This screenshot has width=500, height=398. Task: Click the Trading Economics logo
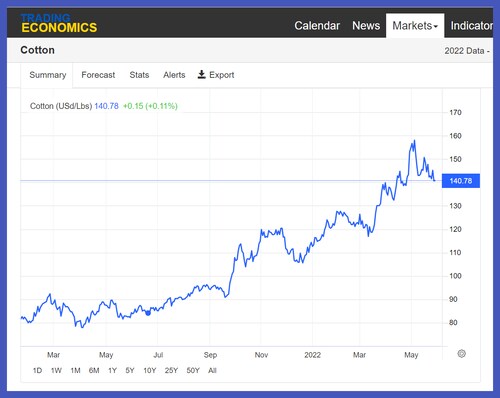pyautogui.click(x=59, y=23)
